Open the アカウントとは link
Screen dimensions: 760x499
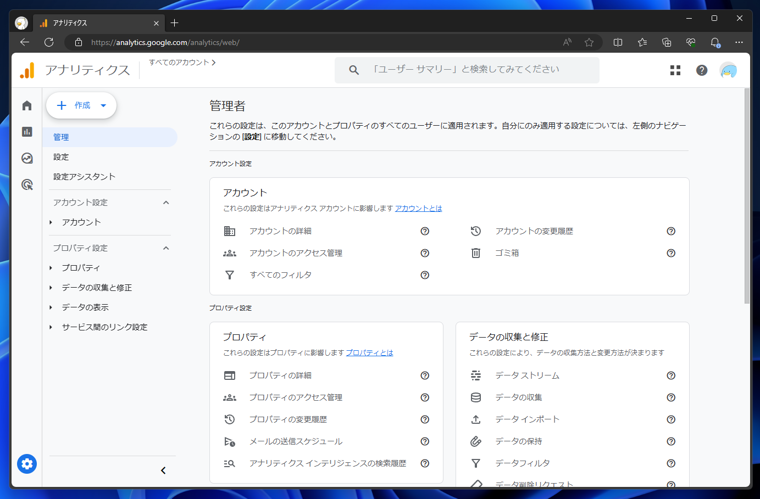coord(418,208)
